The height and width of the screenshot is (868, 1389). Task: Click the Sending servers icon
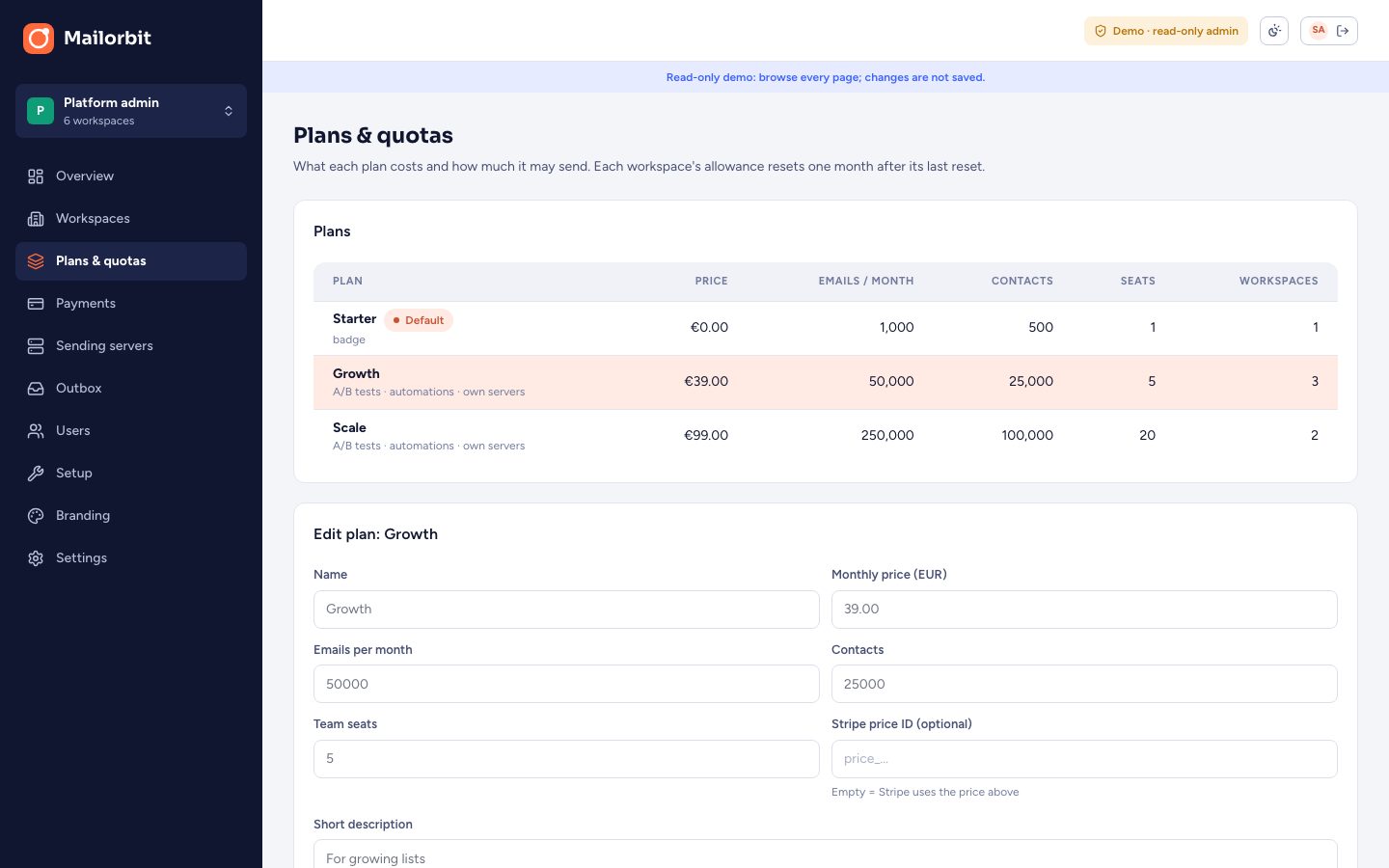(36, 346)
